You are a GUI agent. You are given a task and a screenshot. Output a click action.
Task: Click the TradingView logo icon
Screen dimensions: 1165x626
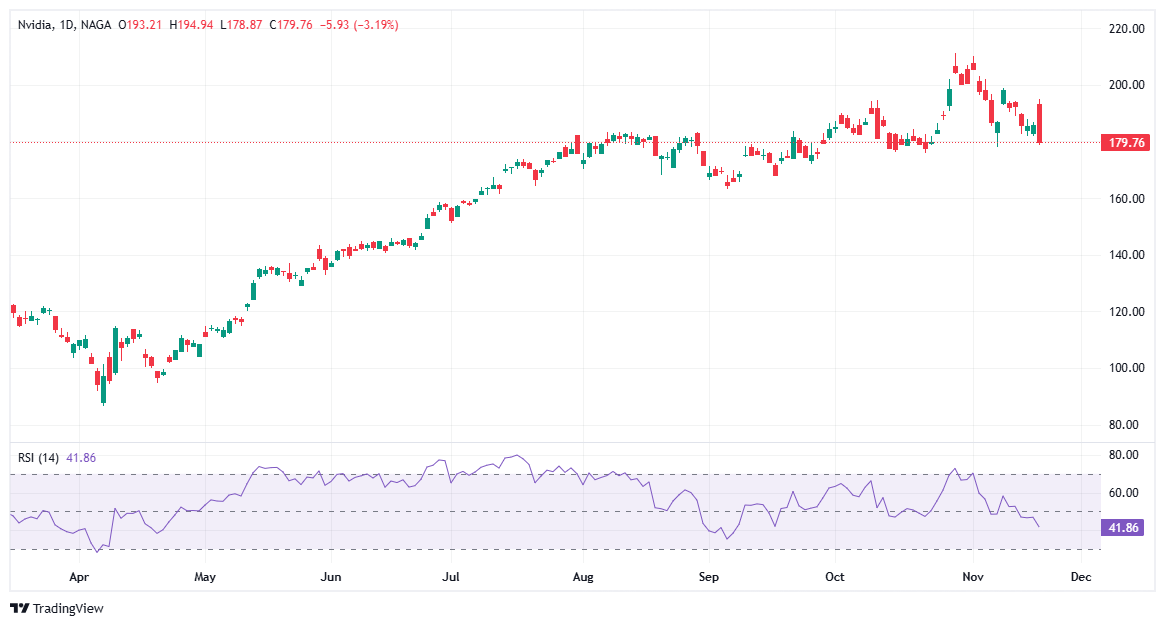point(17,607)
